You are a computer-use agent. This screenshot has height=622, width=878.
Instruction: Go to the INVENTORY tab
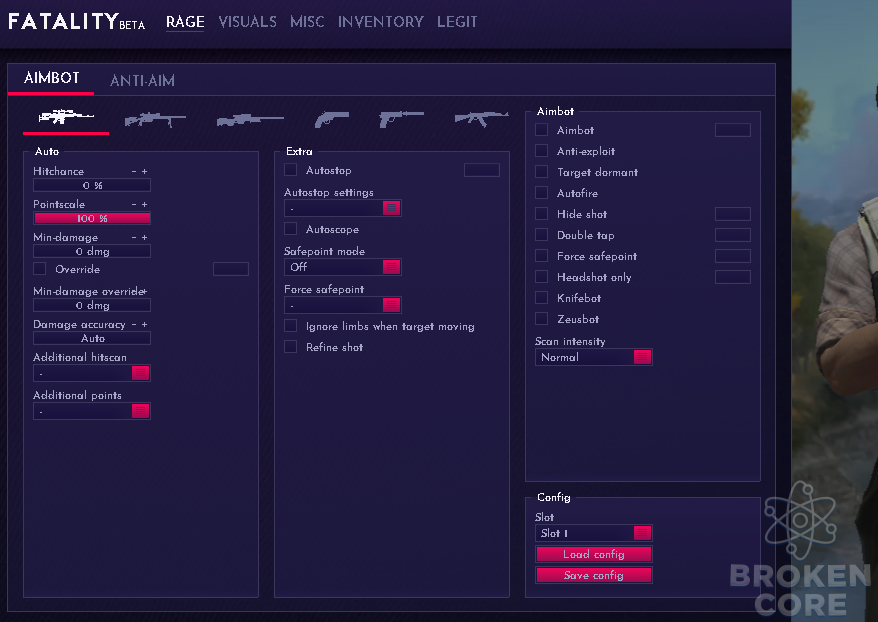[x=381, y=22]
